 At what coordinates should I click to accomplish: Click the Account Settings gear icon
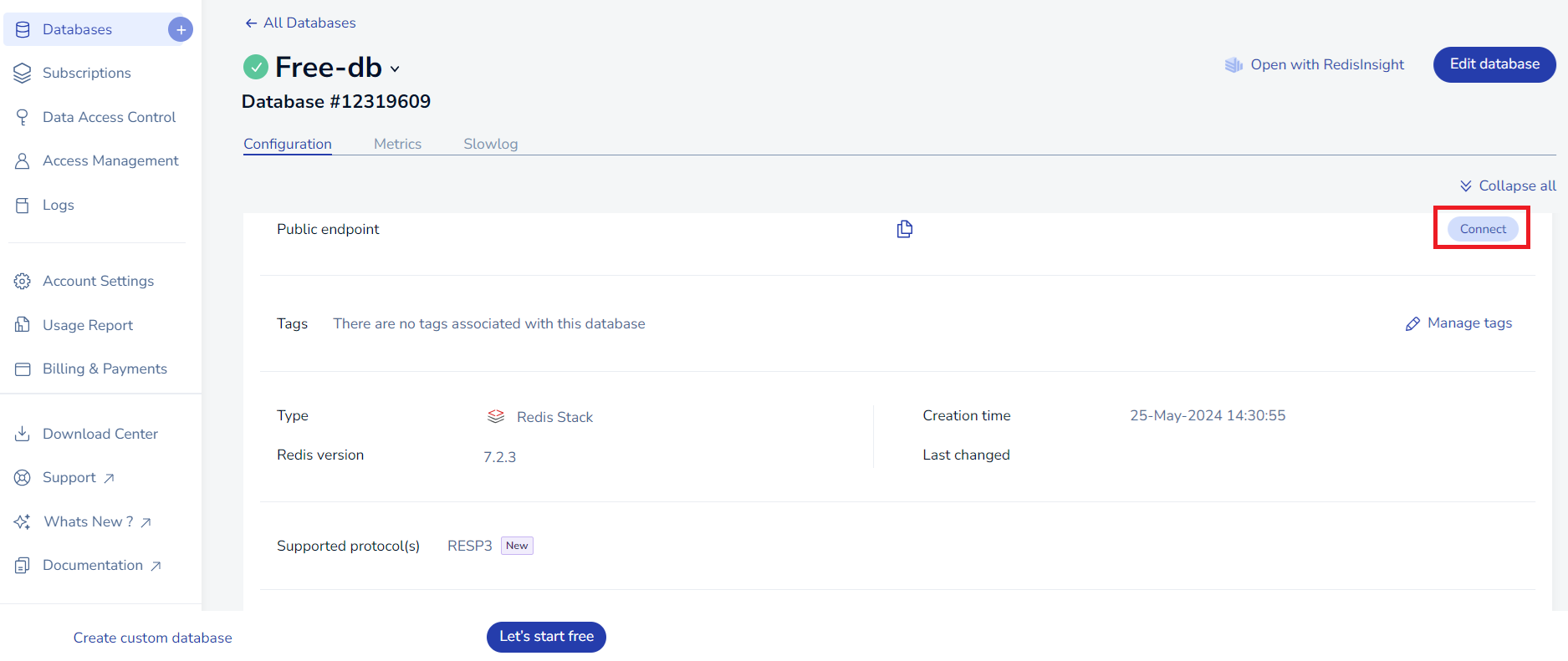[23, 281]
